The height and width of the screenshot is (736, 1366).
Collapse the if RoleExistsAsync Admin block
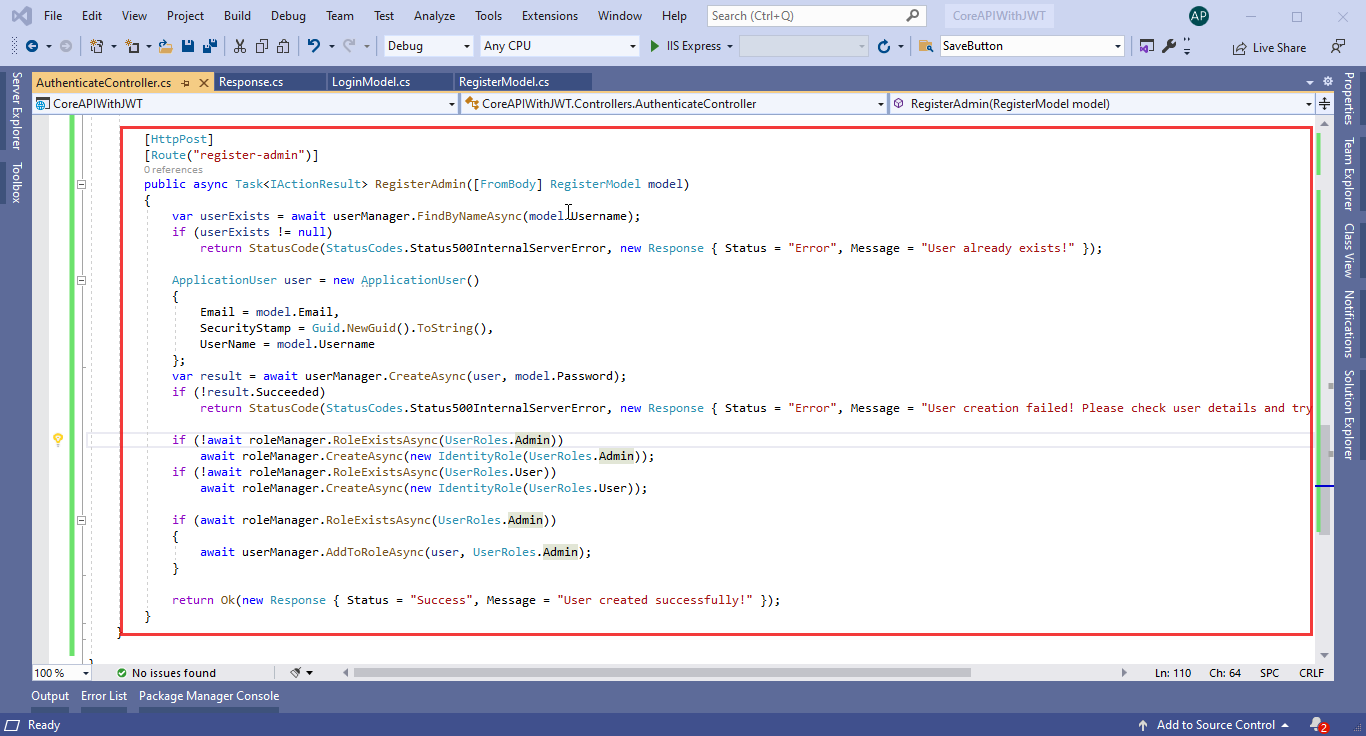click(81, 520)
